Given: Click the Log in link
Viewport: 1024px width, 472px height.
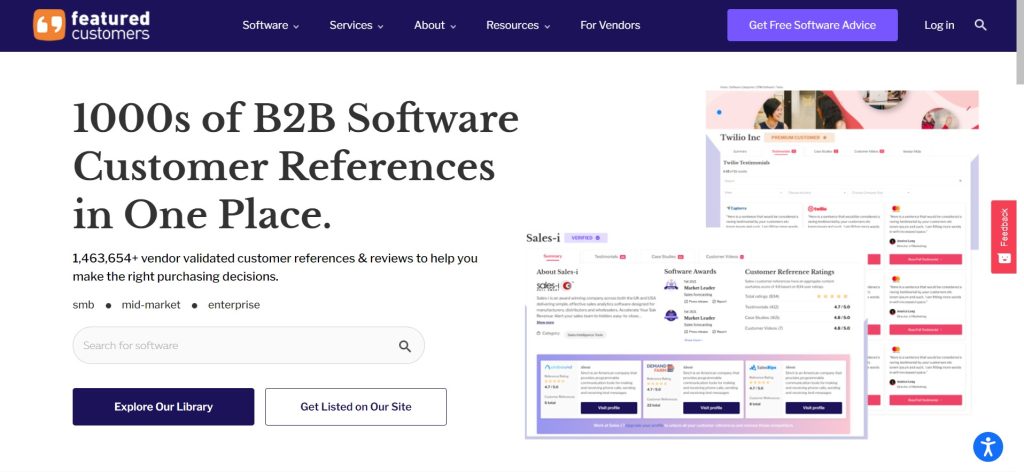Looking at the screenshot, I should (x=939, y=25).
